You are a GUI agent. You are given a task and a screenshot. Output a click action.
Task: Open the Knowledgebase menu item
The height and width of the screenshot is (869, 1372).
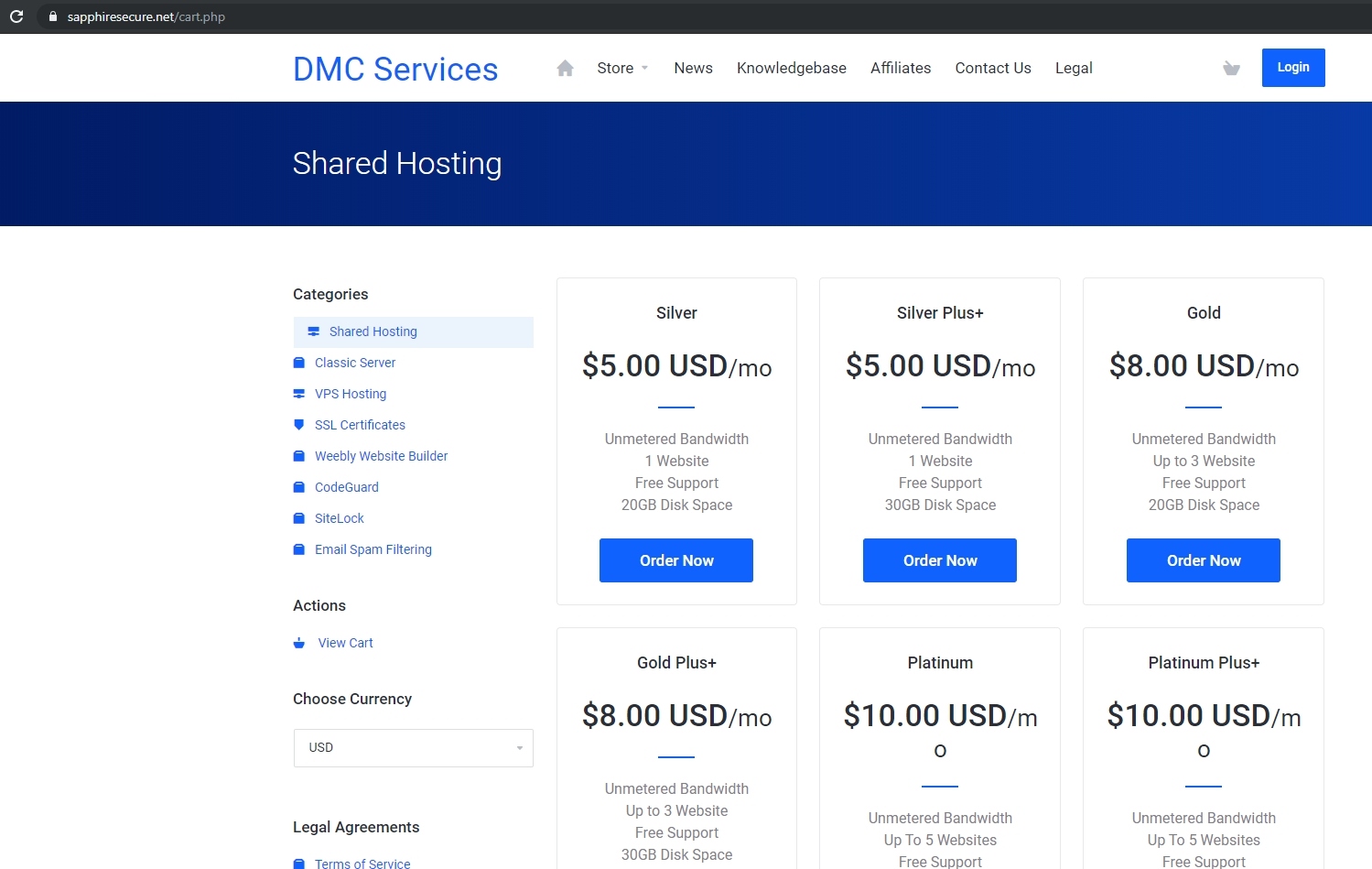792,68
